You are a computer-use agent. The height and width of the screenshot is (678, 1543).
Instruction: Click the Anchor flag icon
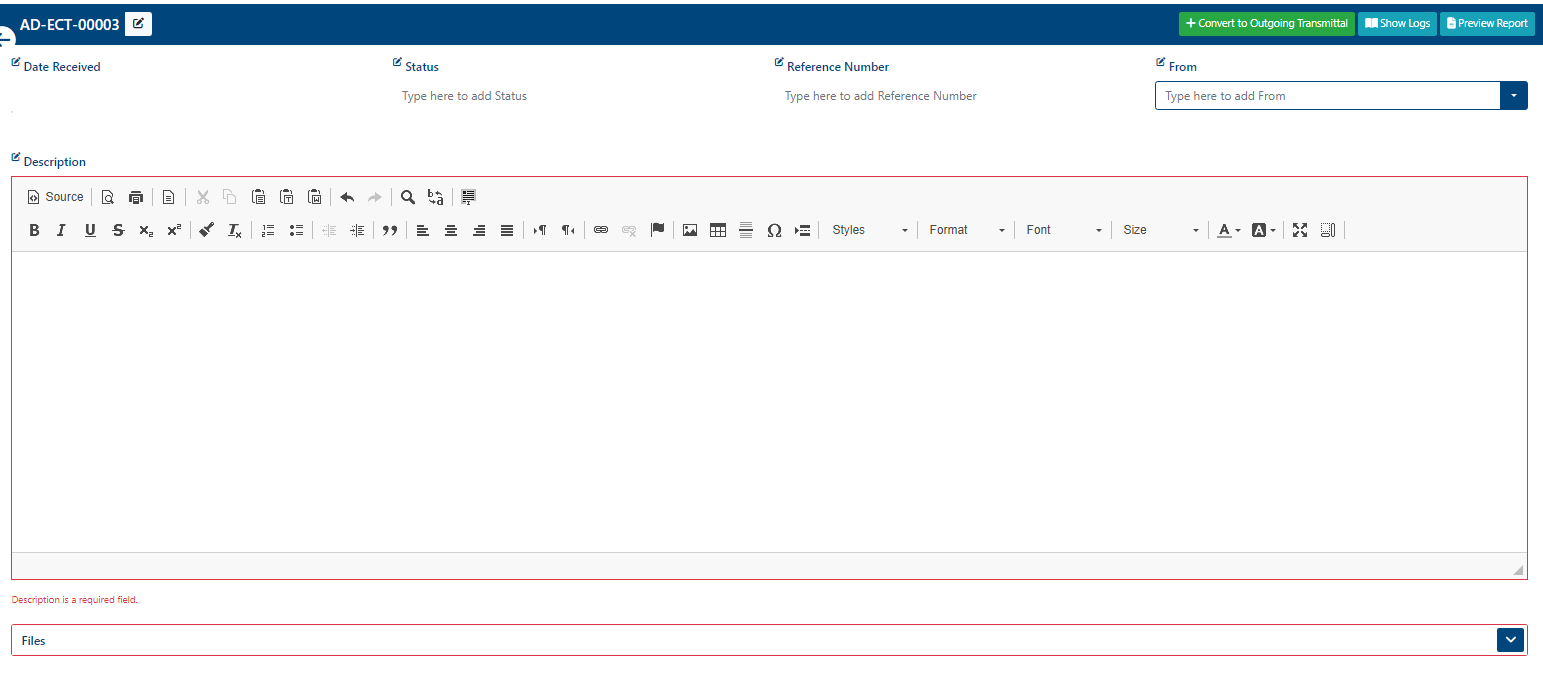[657, 230]
